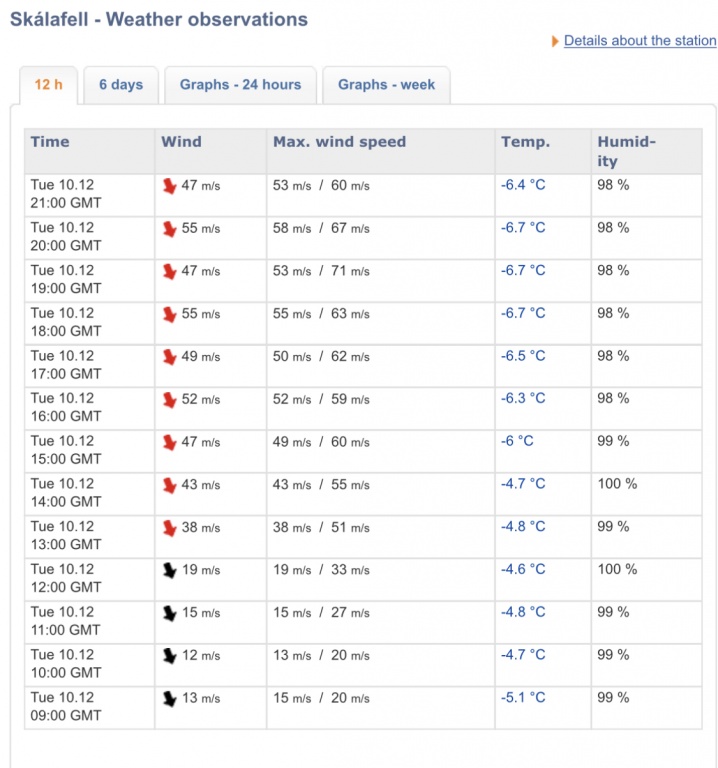Click the black wind arrow at 09:00 GMT

[x=169, y=699]
